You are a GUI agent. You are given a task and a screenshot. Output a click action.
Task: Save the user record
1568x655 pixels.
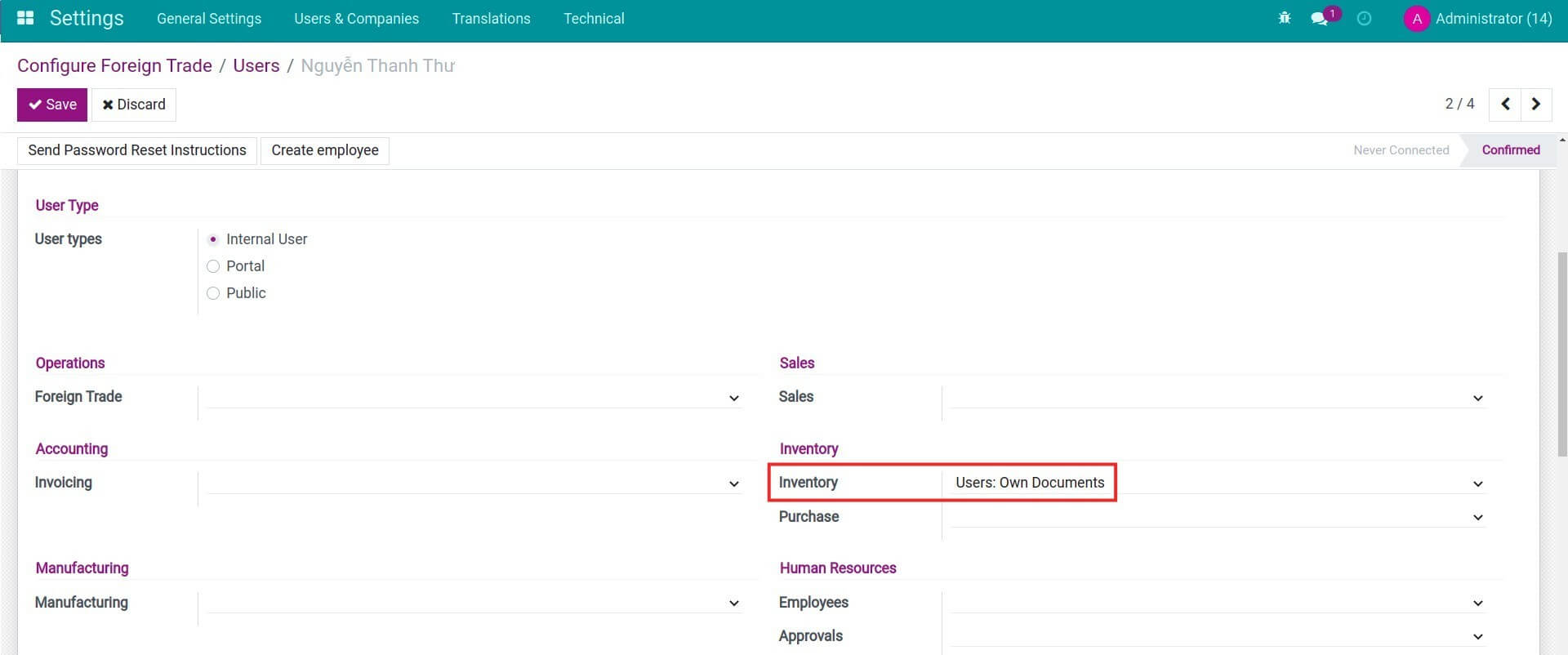[52, 105]
